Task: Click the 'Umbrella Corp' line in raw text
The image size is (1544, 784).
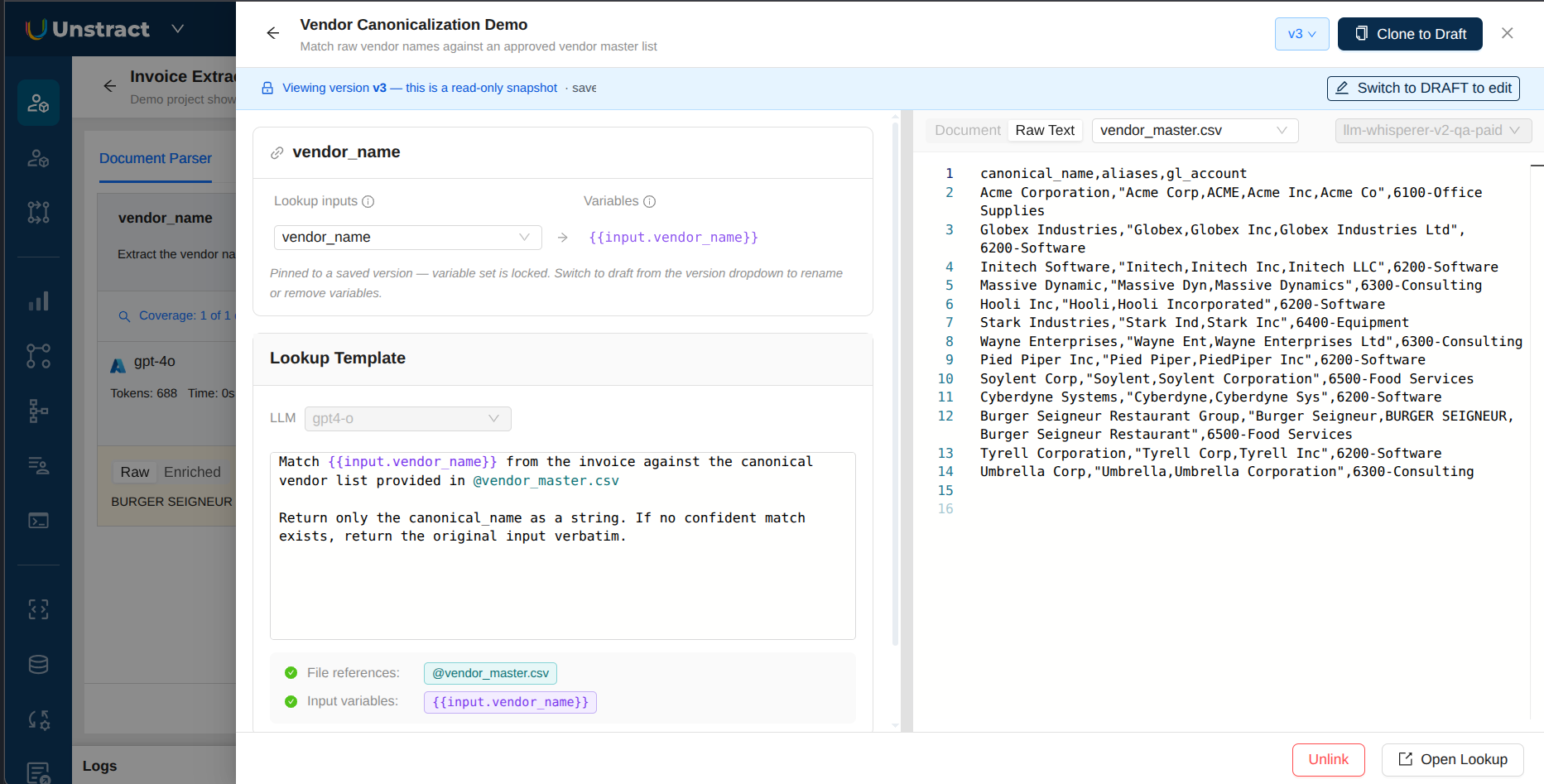Action: tap(1227, 472)
